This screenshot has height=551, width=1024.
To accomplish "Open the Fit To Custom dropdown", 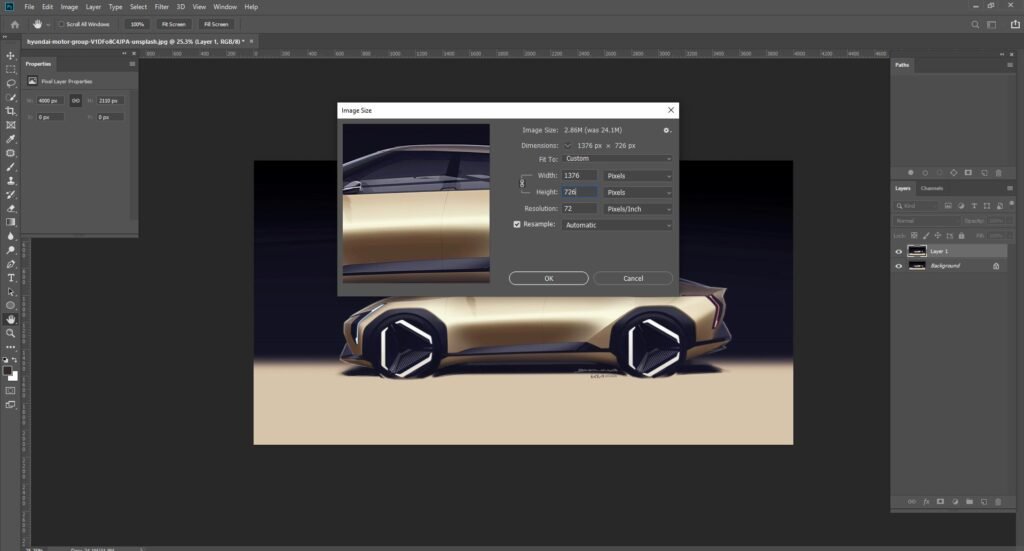I will click(x=617, y=159).
